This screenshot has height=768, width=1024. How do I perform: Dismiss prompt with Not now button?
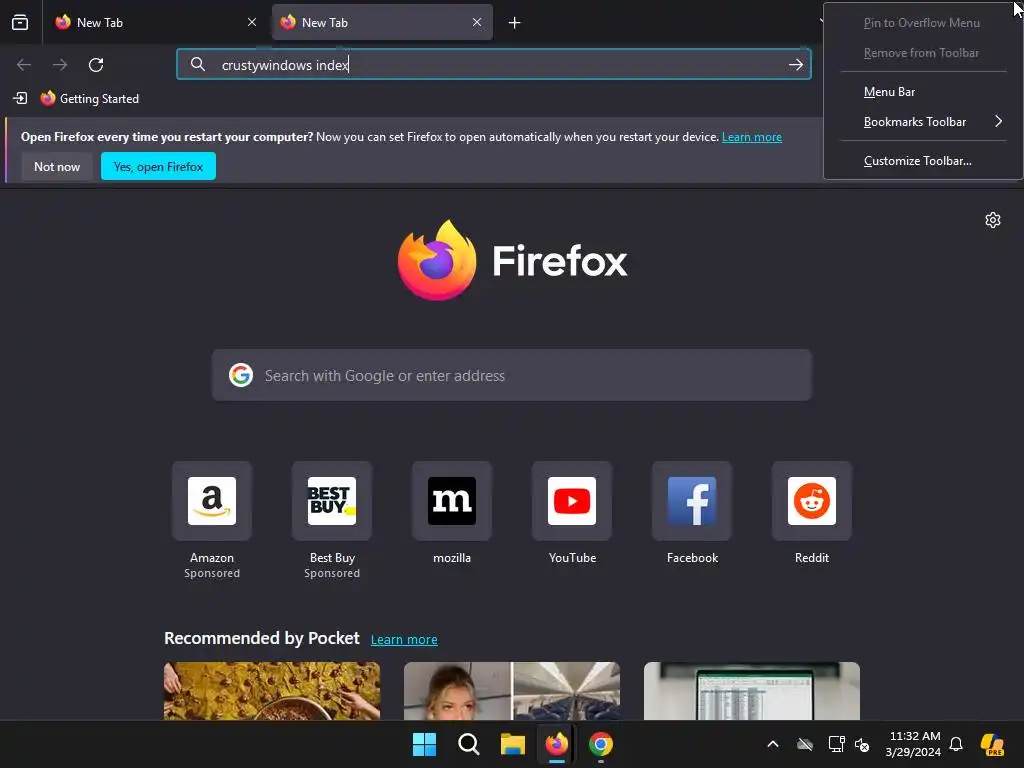57,167
